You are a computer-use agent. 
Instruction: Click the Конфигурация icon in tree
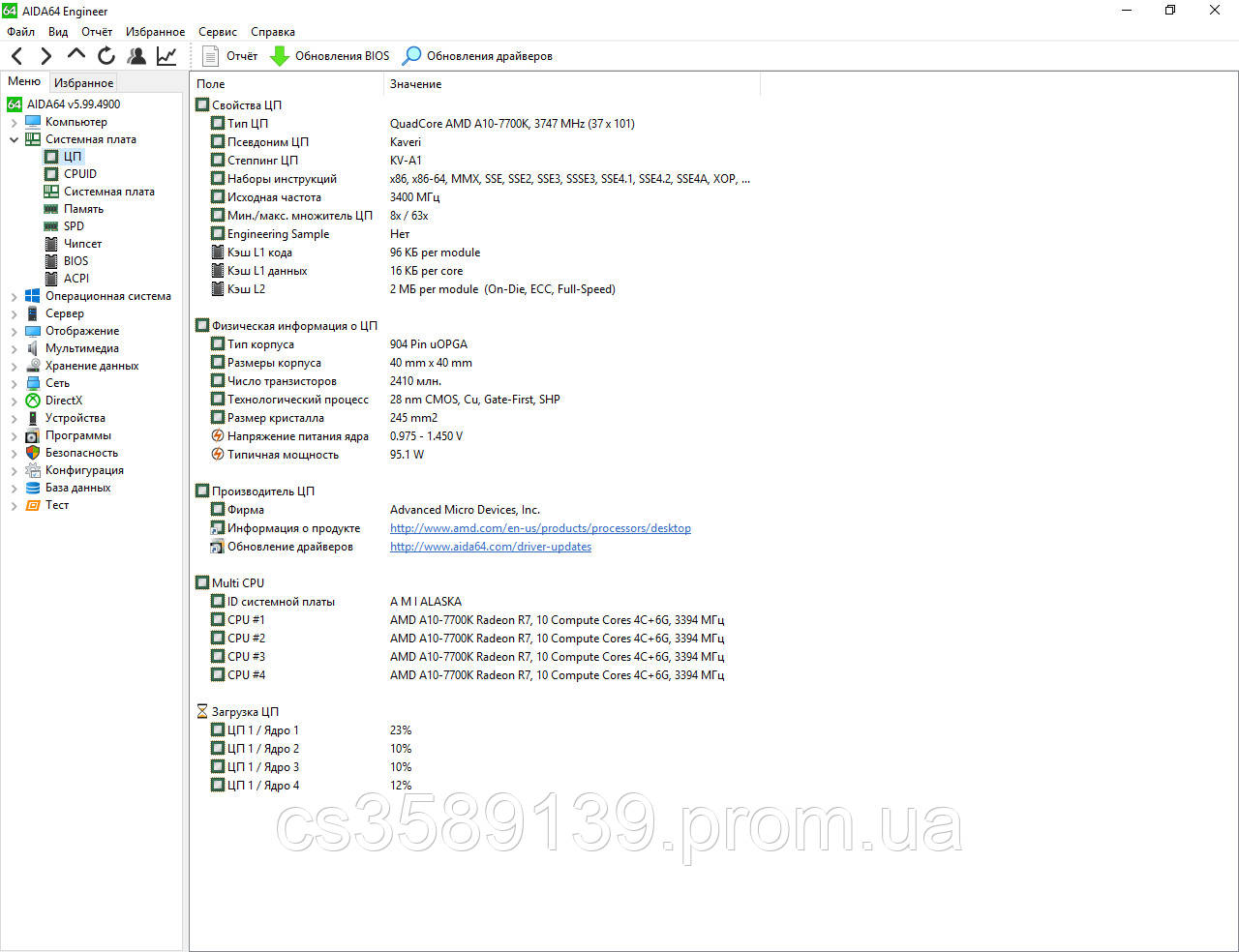(33, 470)
